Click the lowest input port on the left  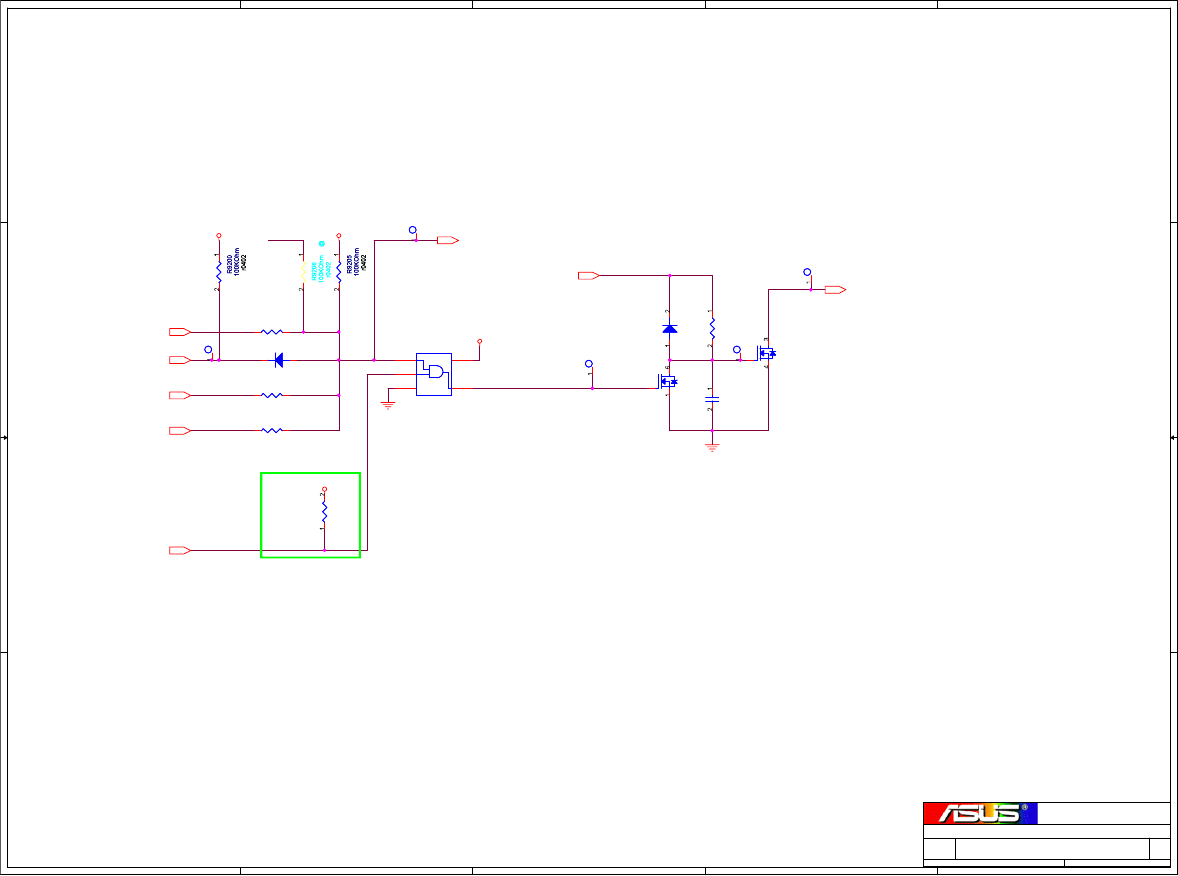180,551
